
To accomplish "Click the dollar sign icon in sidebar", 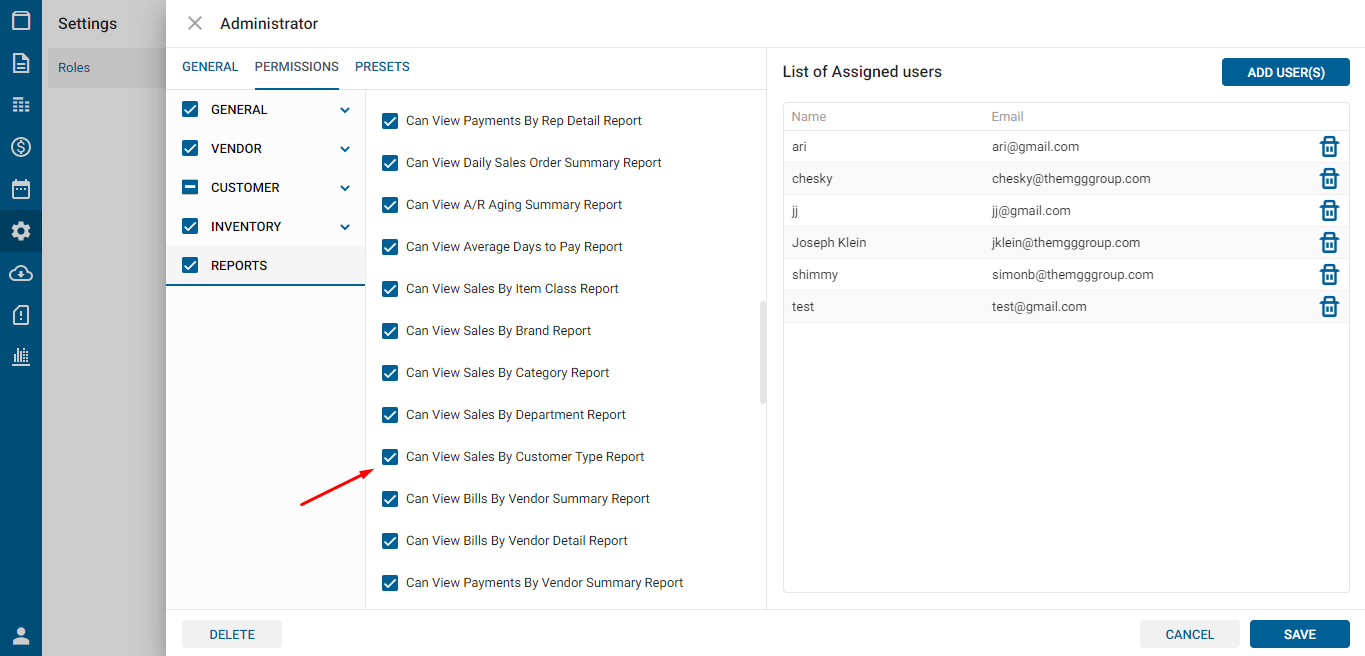I will point(21,147).
